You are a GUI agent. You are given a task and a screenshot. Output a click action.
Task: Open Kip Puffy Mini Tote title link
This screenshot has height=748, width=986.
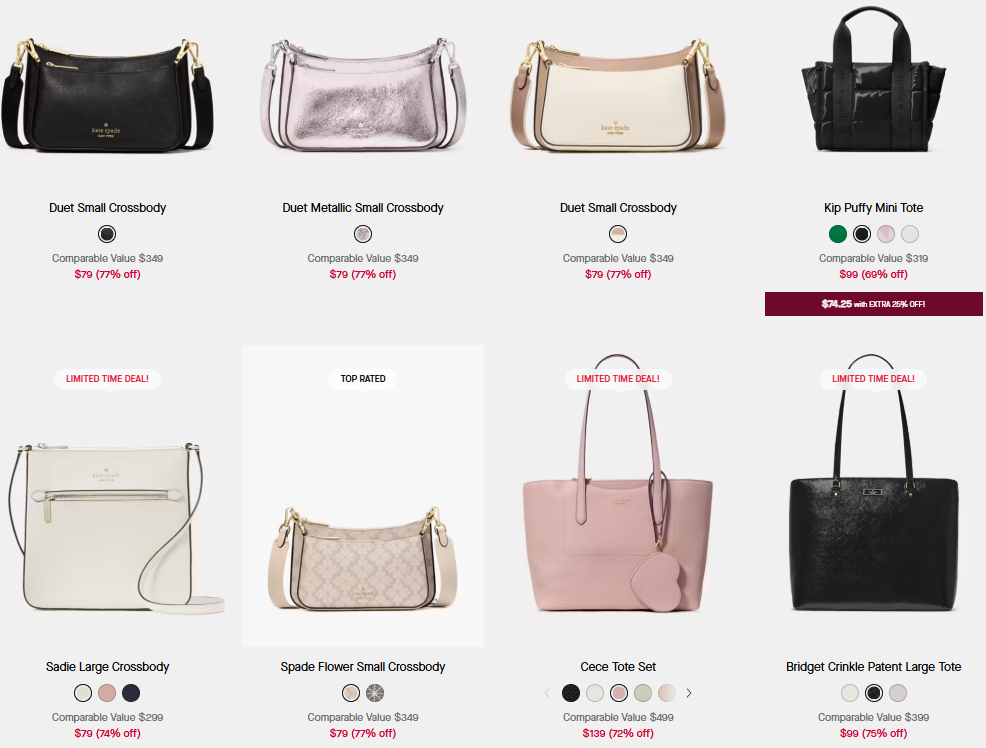pos(873,208)
